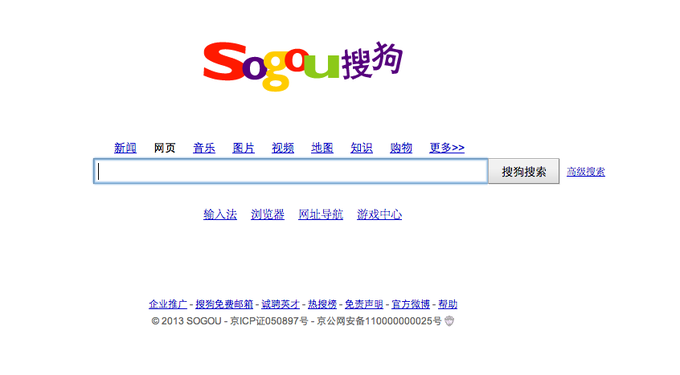Open the 热搜榜 hot searches link
Screen dimensions: 680x375
[x=322, y=304]
